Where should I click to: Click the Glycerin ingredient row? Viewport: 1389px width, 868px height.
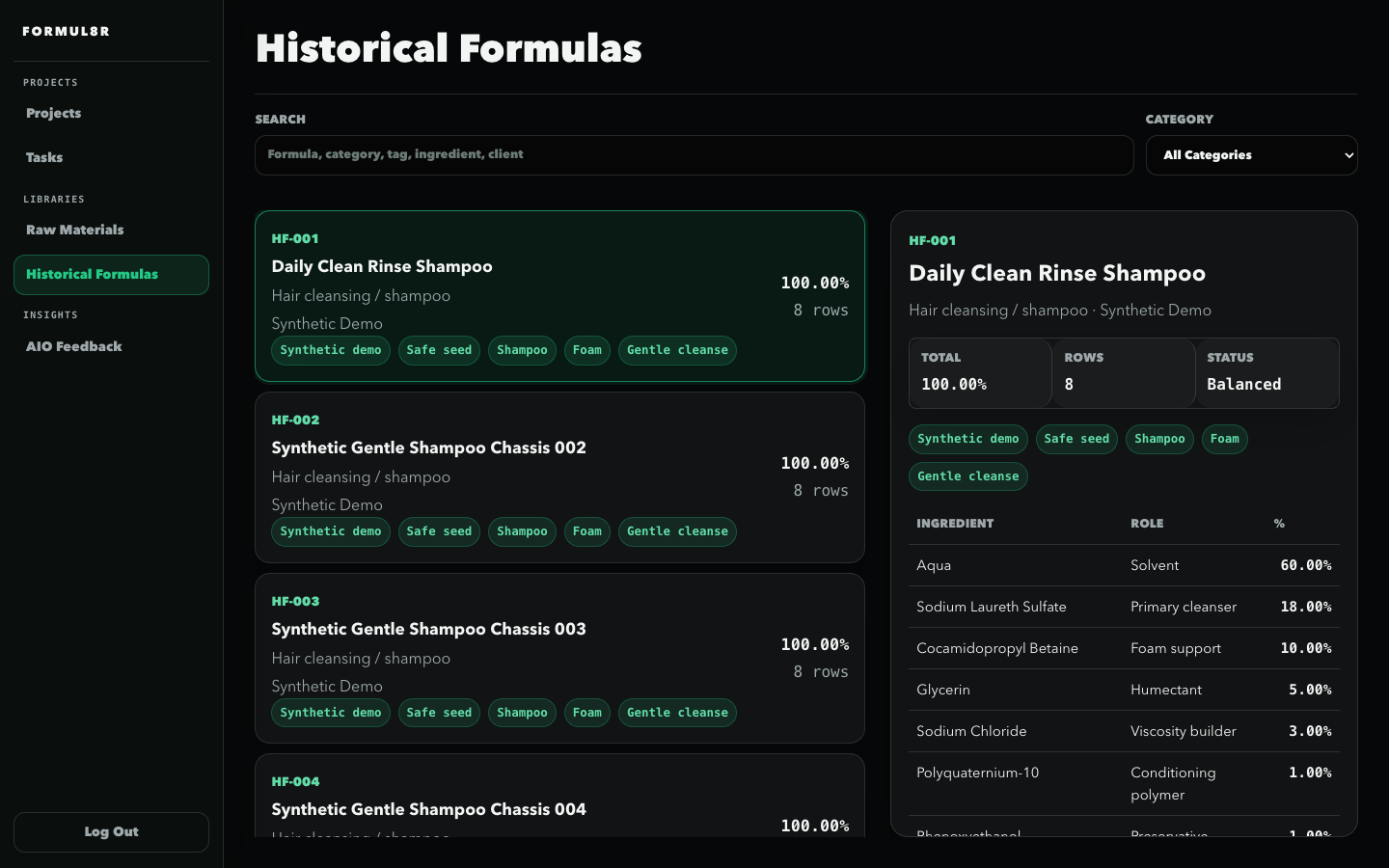[x=1124, y=690]
